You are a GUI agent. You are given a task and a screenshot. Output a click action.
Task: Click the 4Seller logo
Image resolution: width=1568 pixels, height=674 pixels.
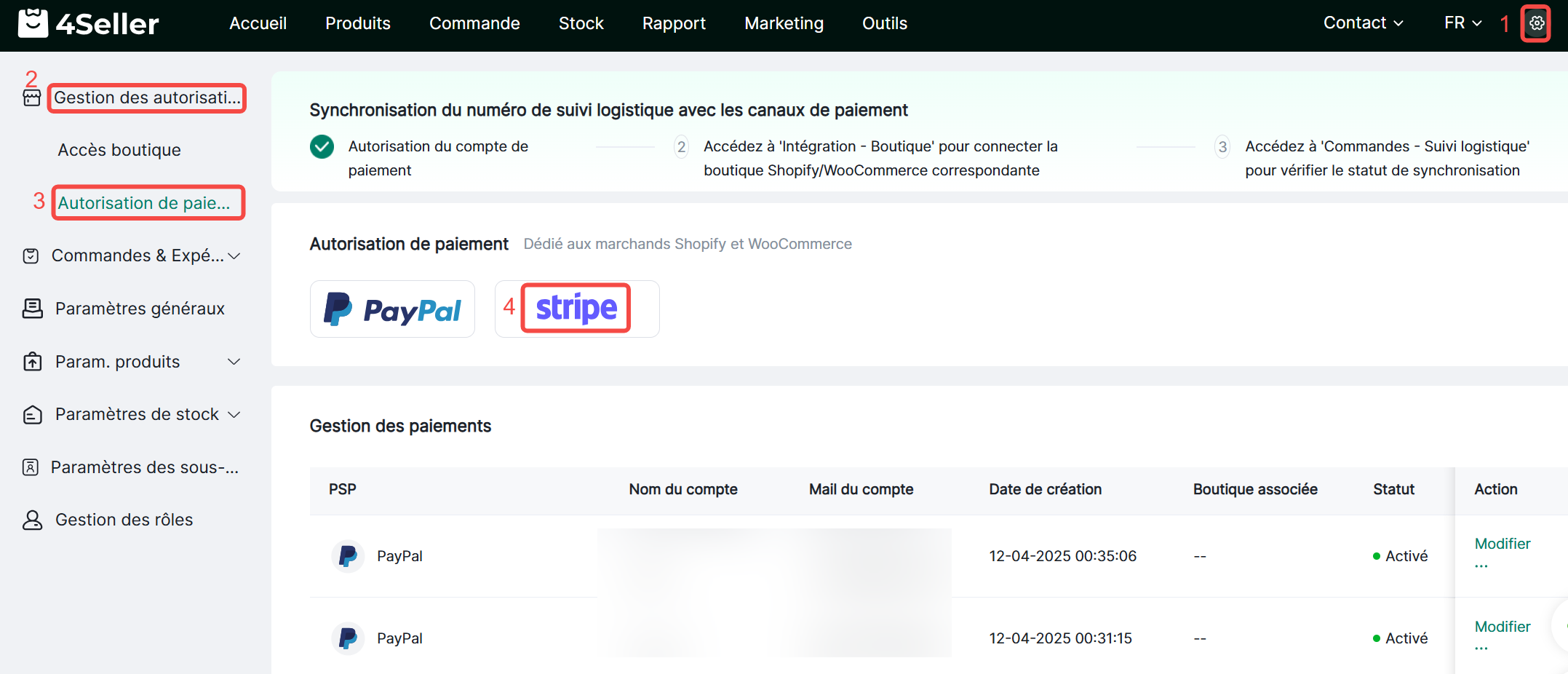89,24
